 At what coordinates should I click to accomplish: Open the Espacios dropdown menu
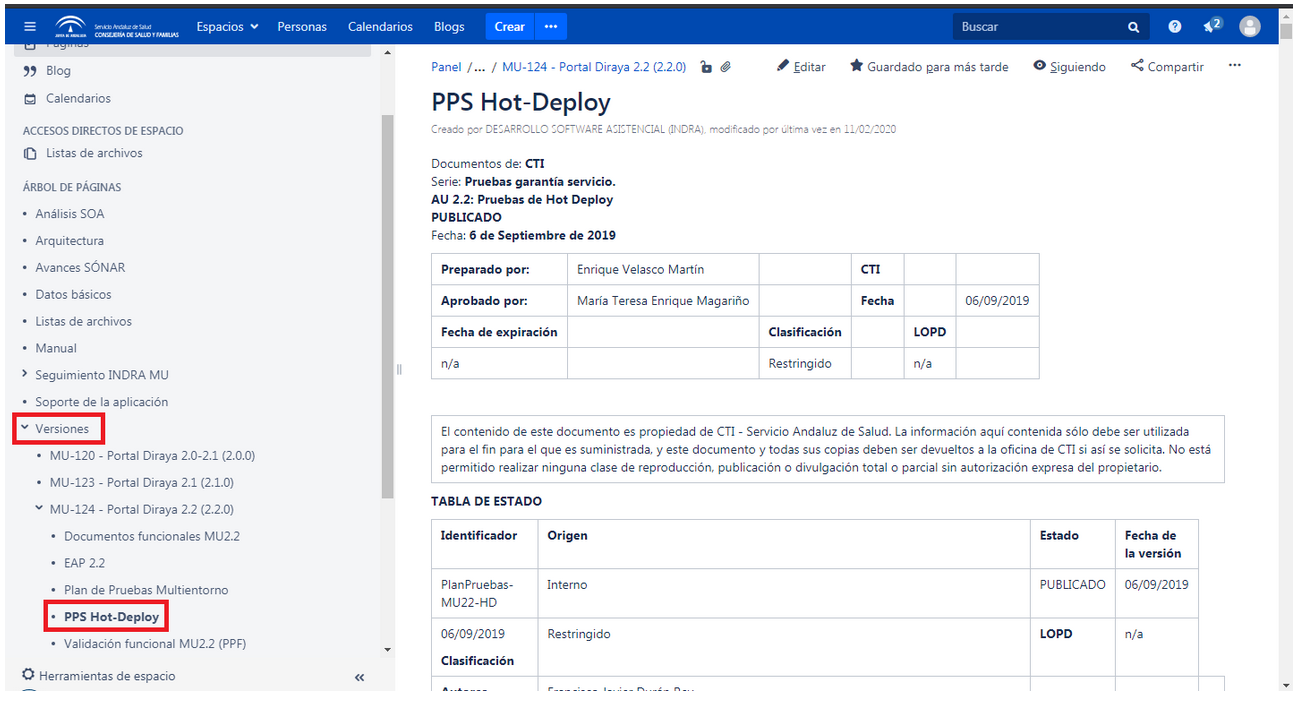click(227, 27)
